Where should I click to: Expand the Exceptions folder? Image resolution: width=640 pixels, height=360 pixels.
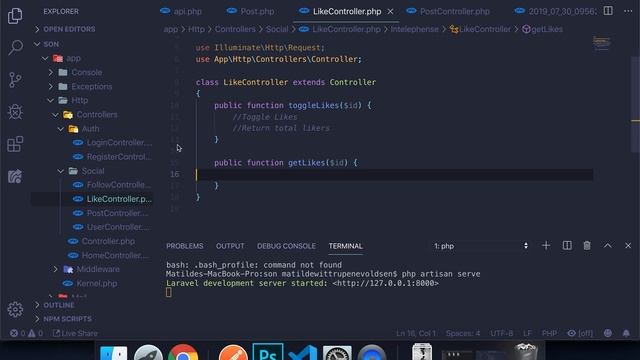tap(91, 87)
